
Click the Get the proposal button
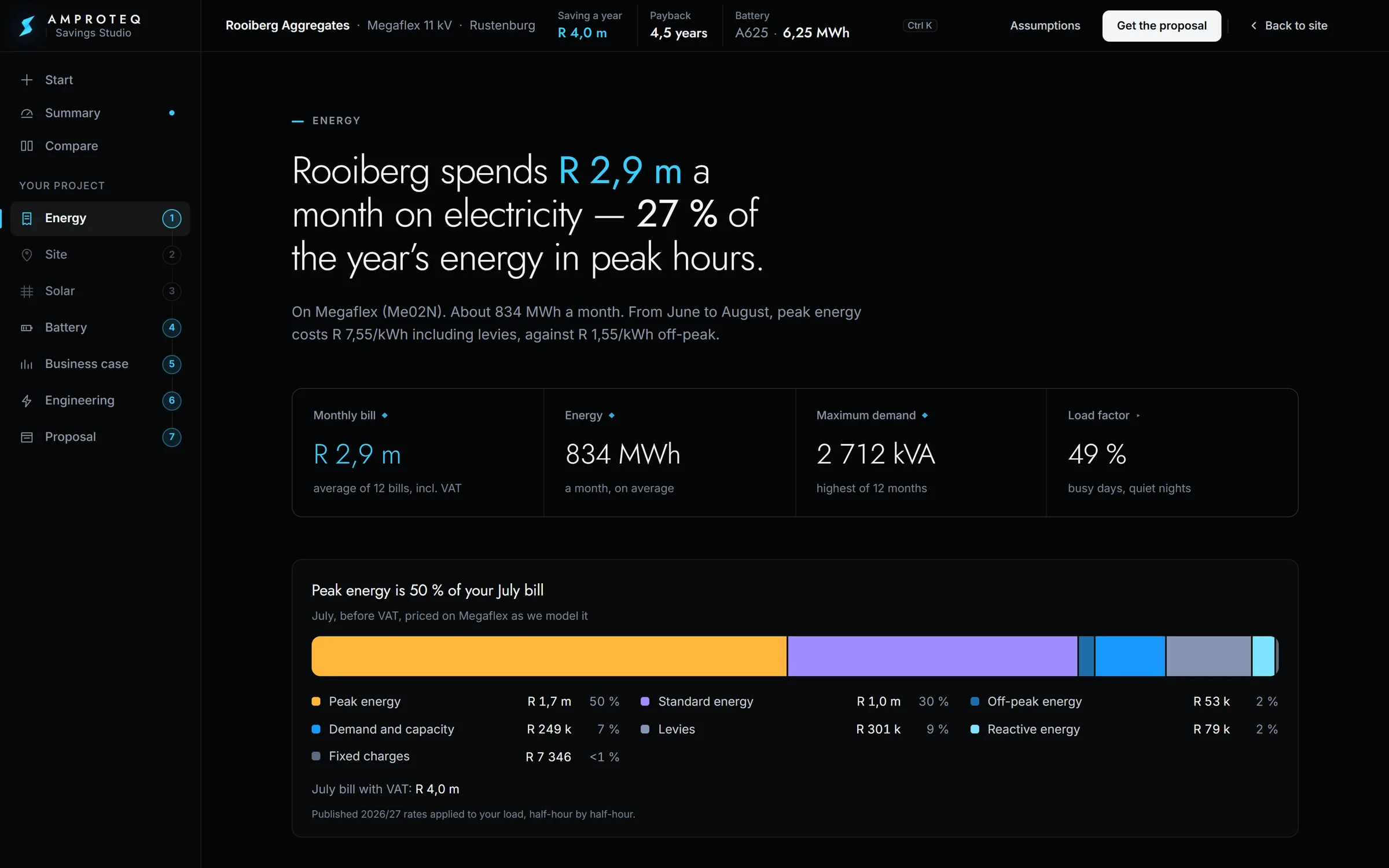[1162, 25]
